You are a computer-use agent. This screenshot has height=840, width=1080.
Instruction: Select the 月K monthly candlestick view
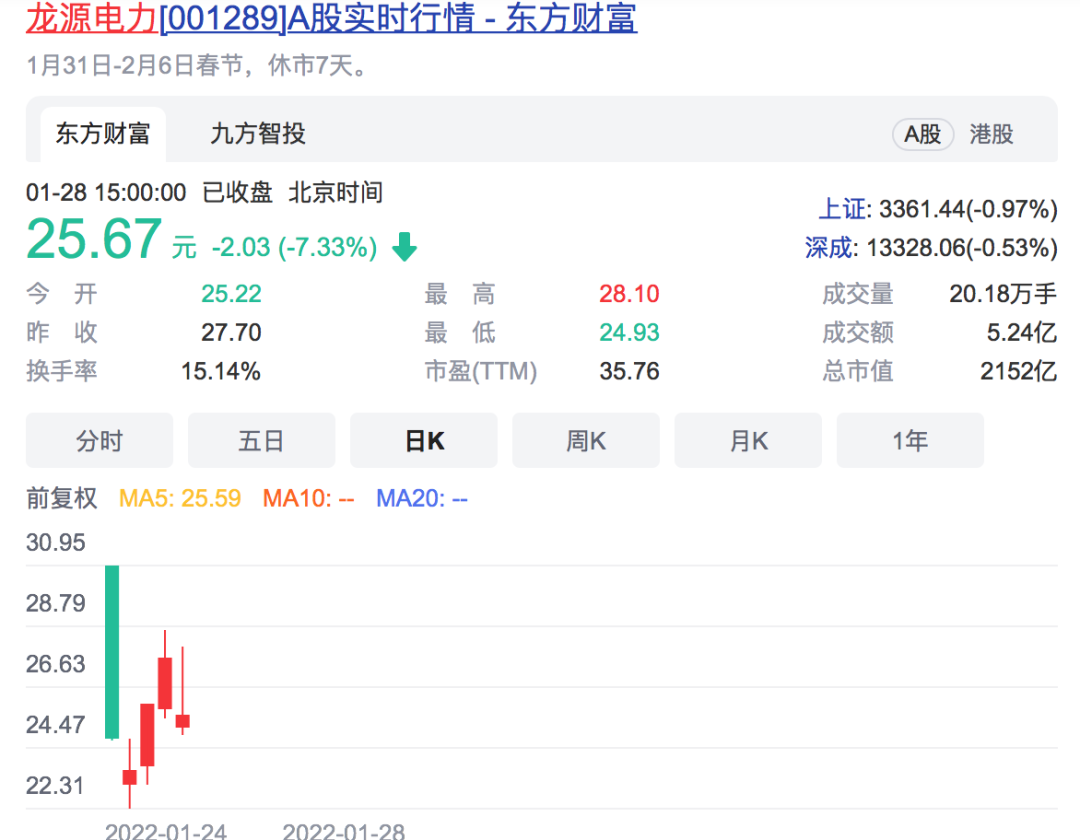coord(748,441)
